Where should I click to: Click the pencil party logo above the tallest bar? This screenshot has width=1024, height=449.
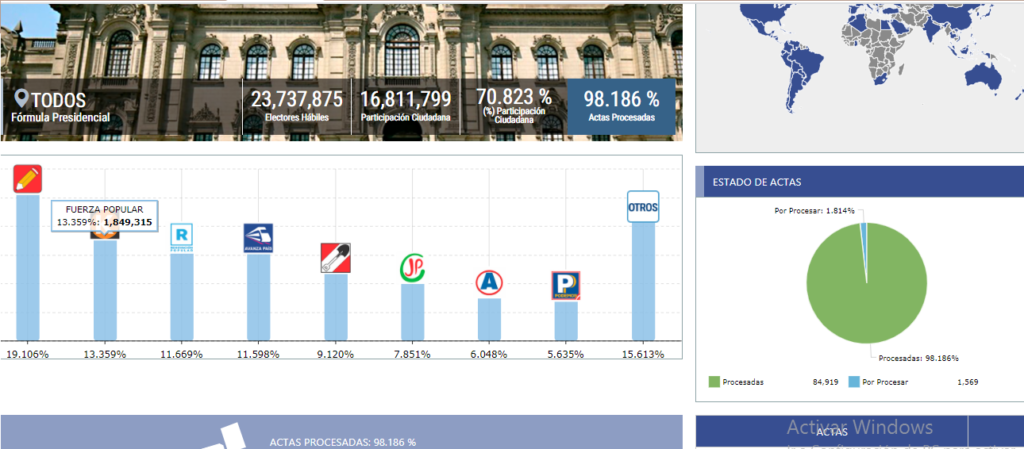pyautogui.click(x=27, y=178)
